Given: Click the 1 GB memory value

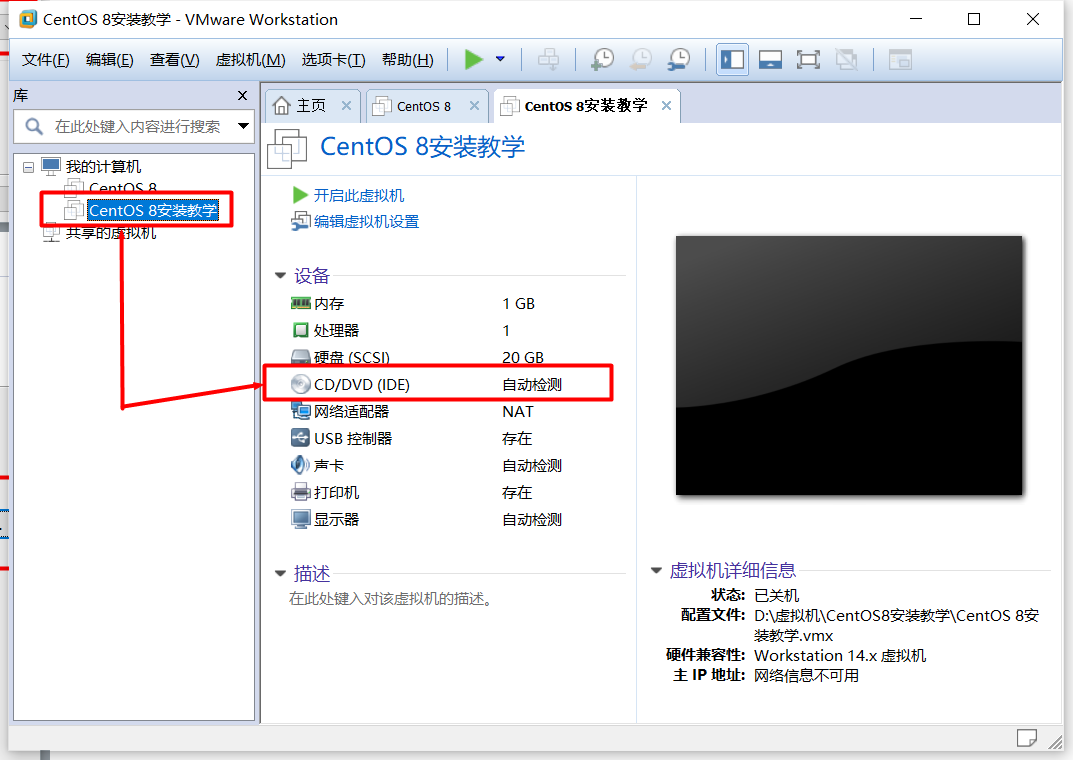Looking at the screenshot, I should point(518,304).
